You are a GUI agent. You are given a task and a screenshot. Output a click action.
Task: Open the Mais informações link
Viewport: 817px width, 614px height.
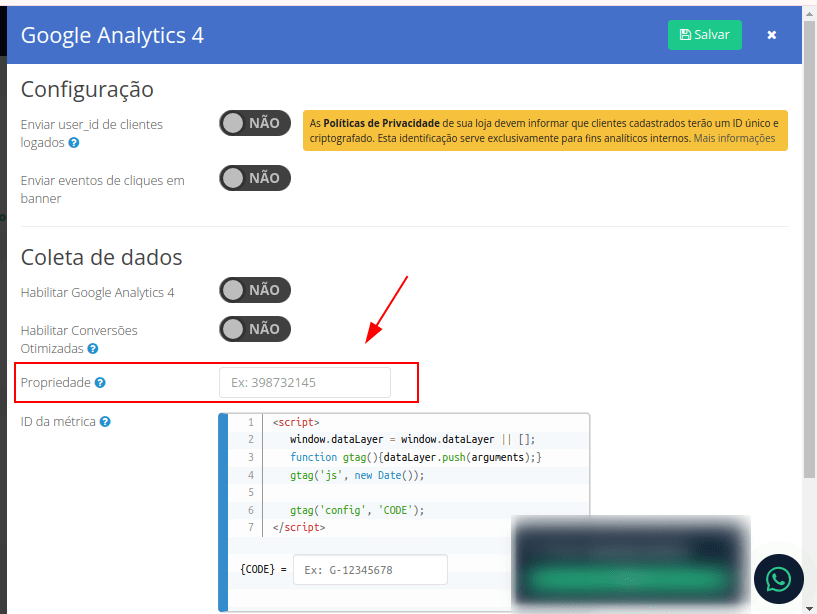tap(734, 138)
